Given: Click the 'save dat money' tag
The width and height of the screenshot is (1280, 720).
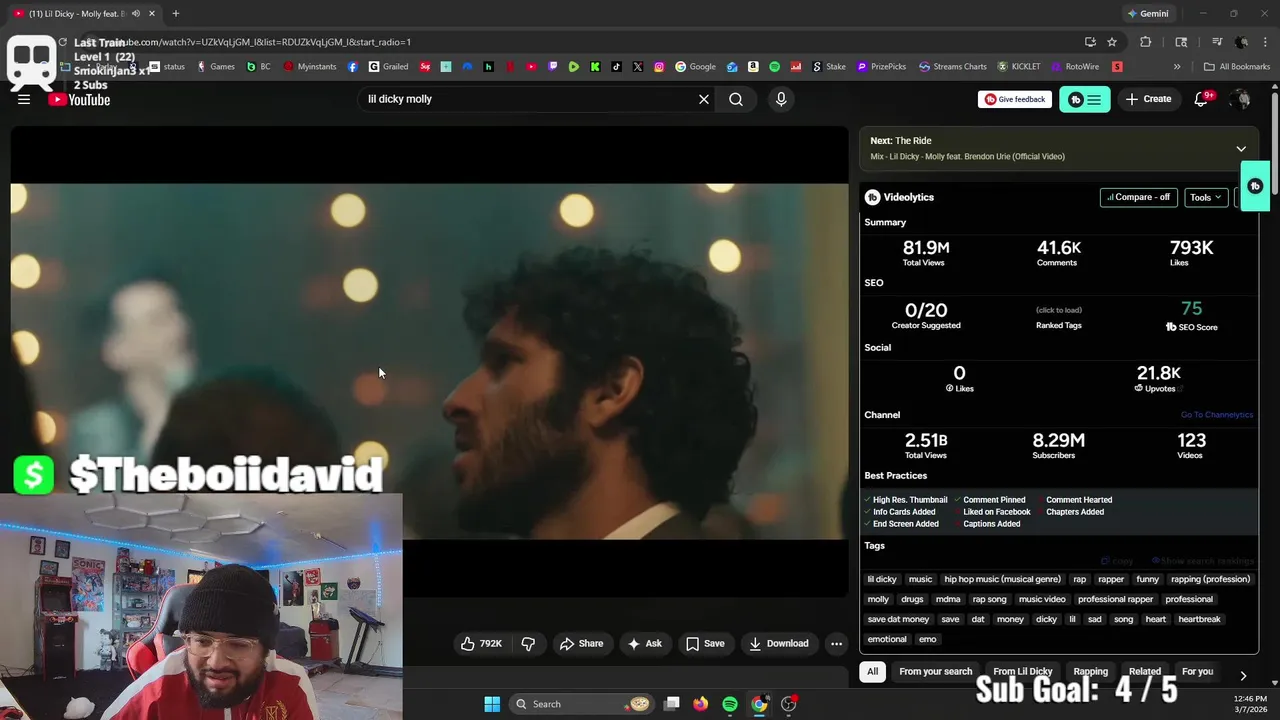Looking at the screenshot, I should tap(898, 619).
